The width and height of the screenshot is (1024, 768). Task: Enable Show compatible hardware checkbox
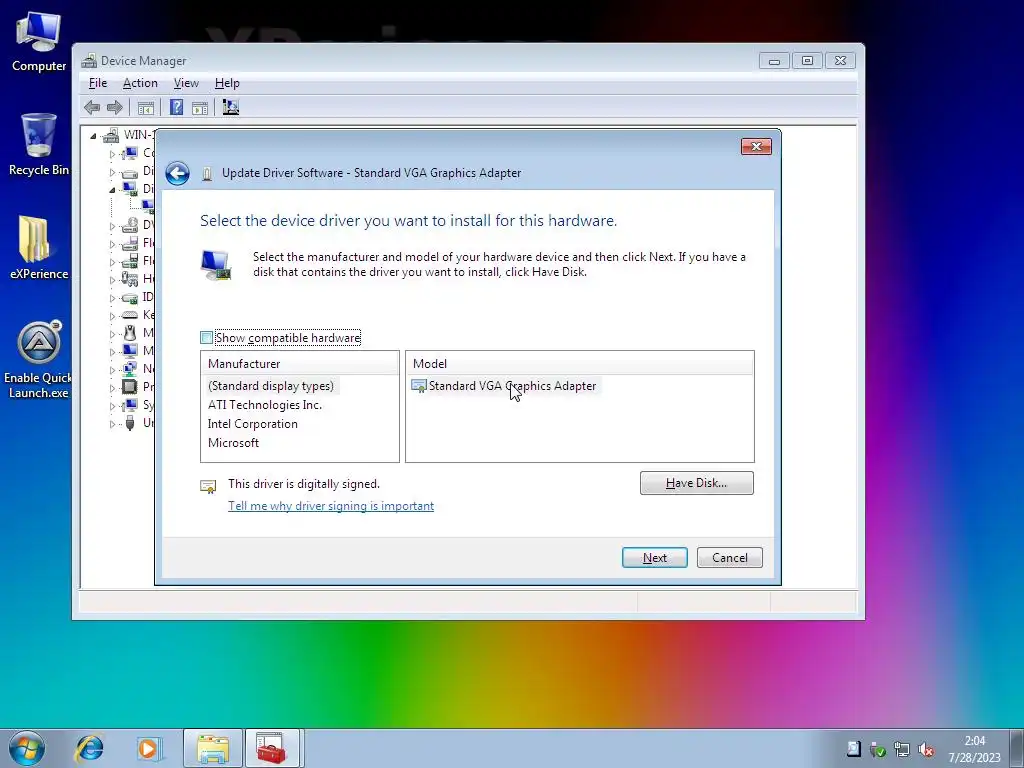206,338
